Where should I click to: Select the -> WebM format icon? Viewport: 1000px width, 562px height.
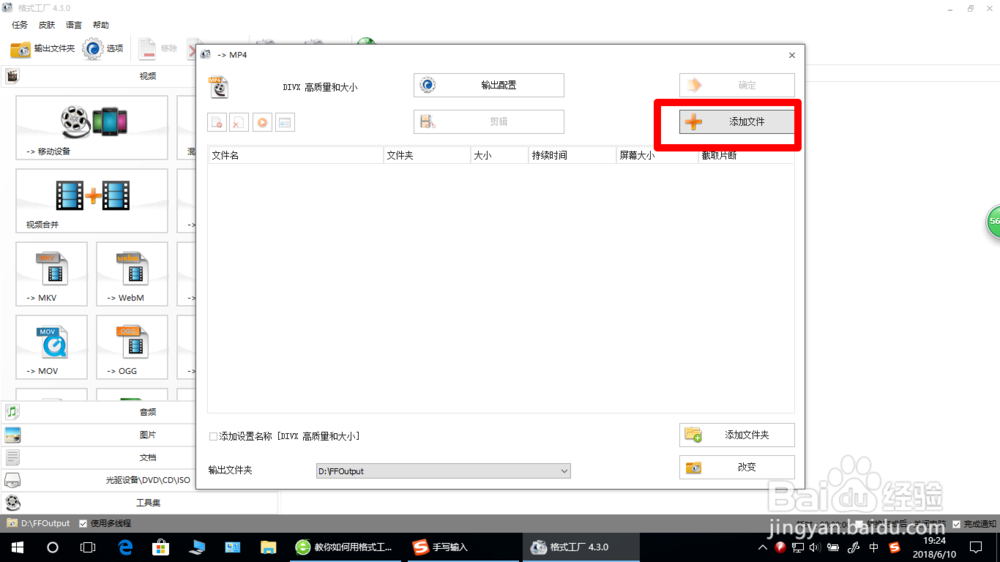tap(132, 274)
